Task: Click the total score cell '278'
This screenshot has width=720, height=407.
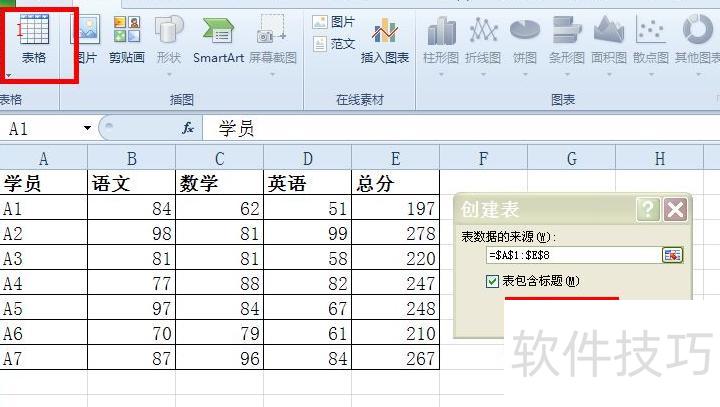Action: [x=395, y=232]
